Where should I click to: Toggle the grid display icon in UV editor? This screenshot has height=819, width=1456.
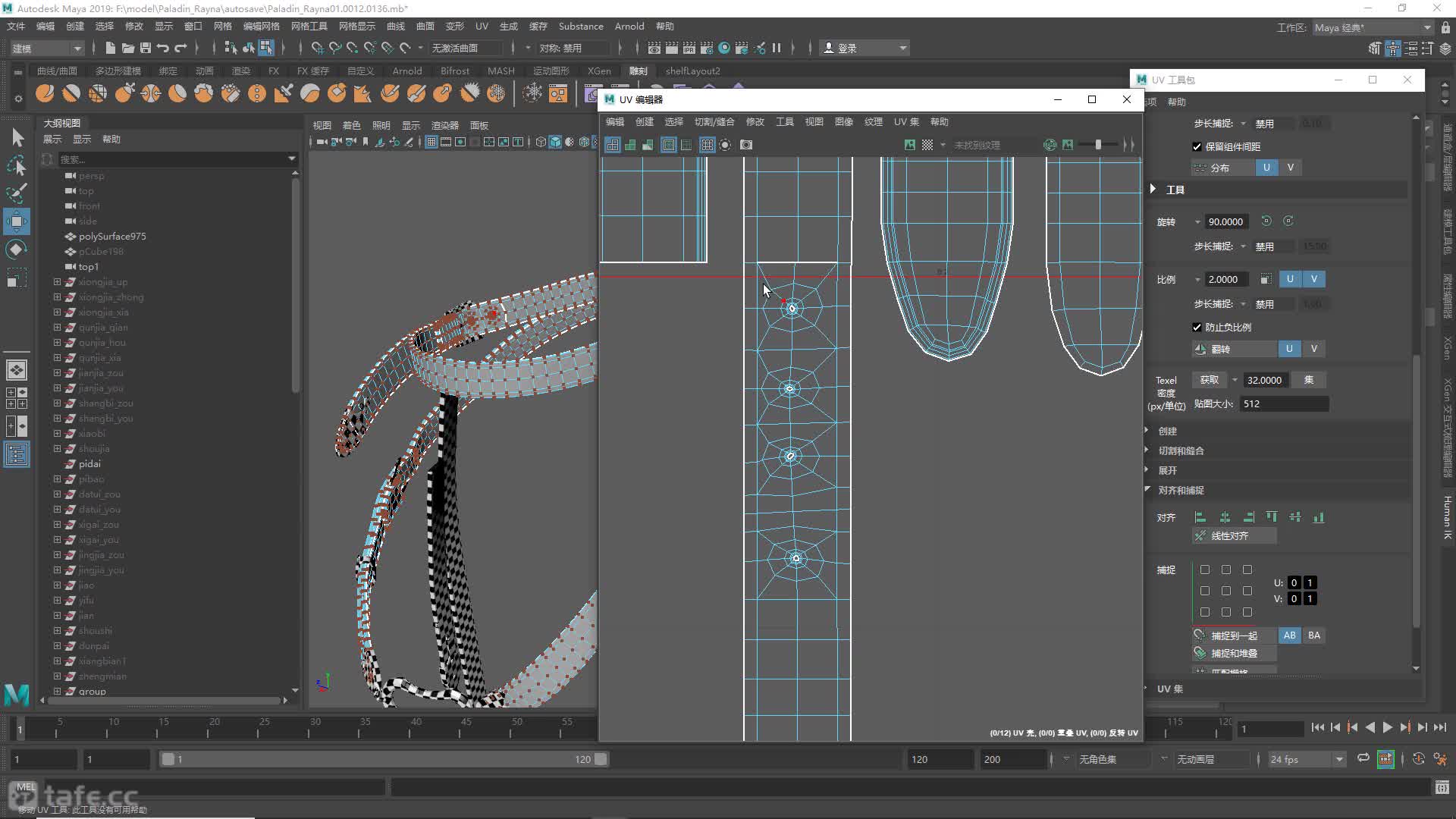pyautogui.click(x=707, y=145)
